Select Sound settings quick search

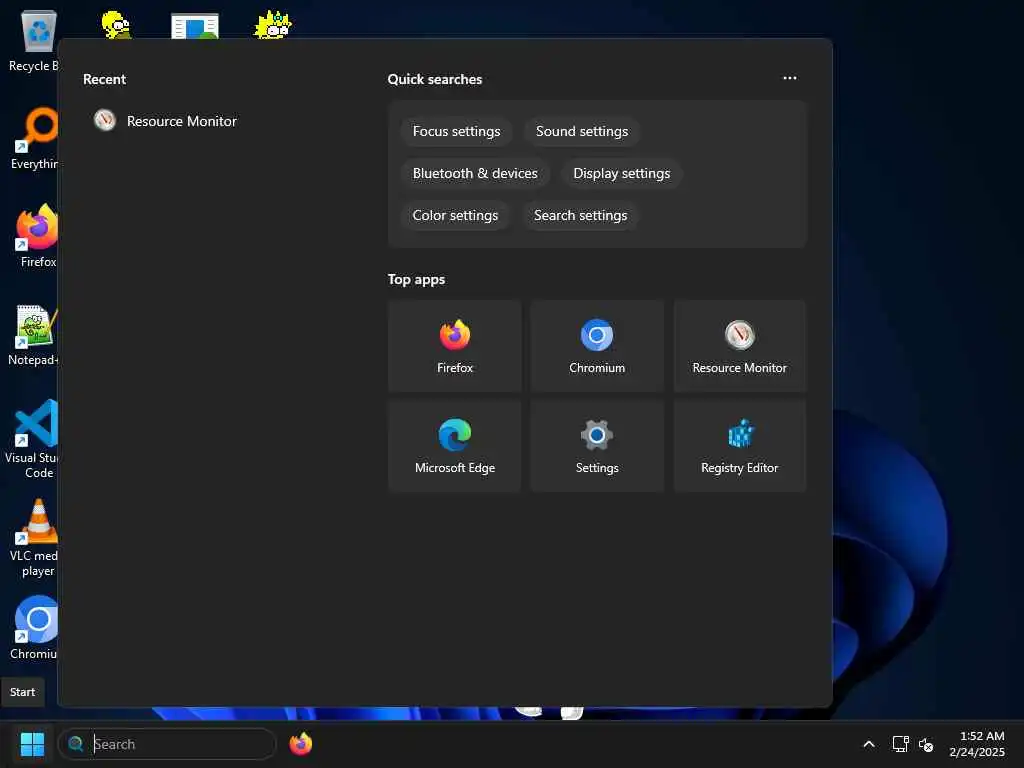(582, 131)
